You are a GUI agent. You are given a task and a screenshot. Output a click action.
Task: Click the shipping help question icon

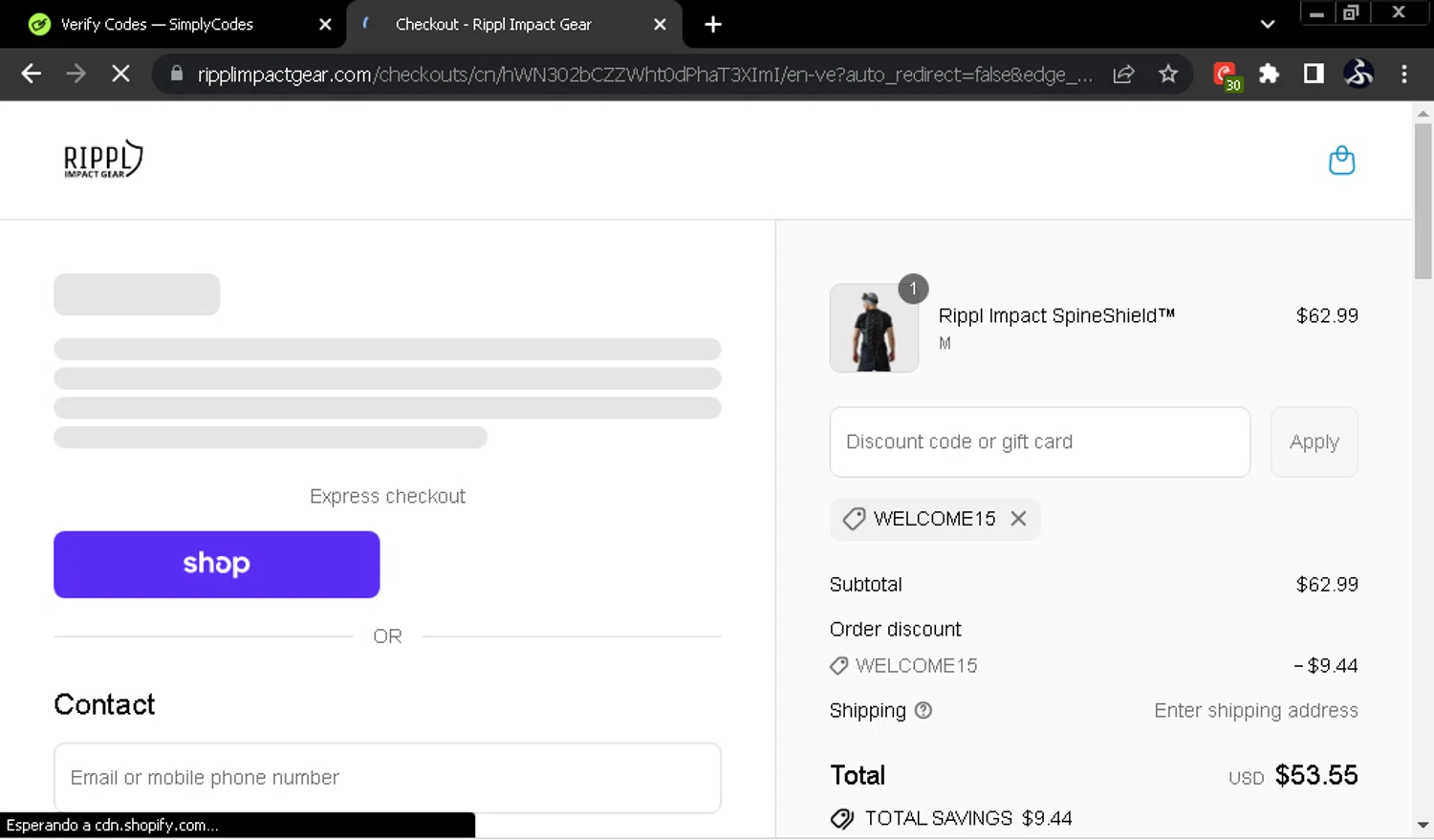click(x=923, y=710)
